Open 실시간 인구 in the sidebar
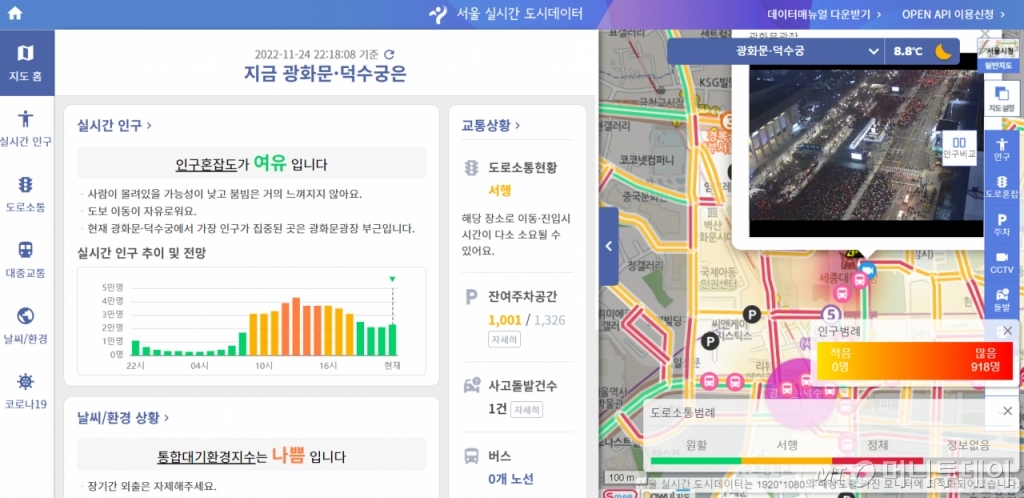The width and height of the screenshot is (1024, 498). [26, 128]
